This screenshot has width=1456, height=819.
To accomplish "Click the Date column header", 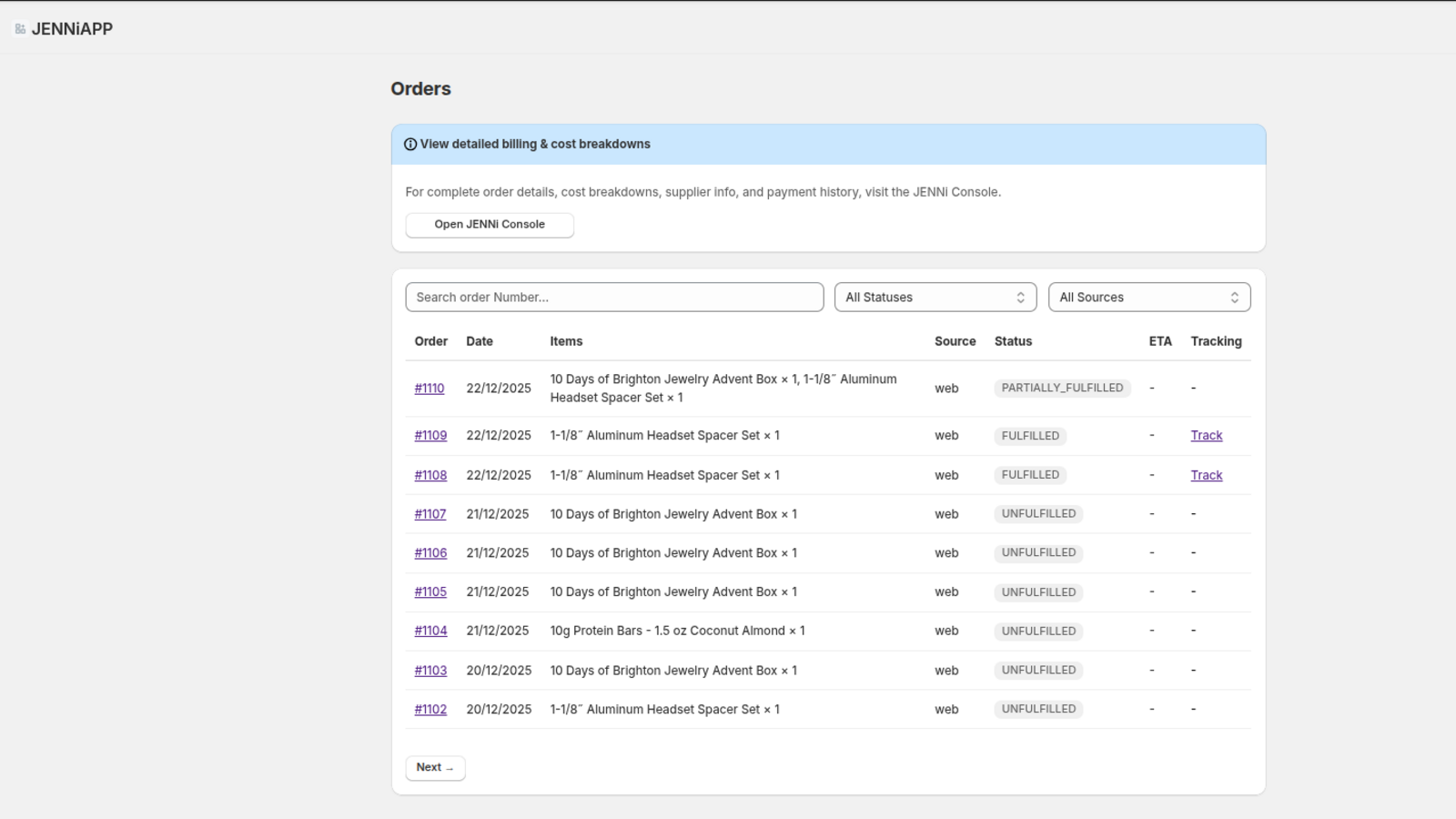I will pos(480,341).
